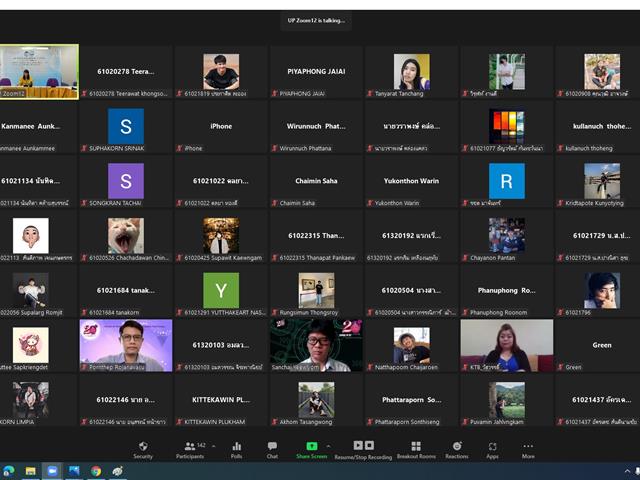640x480 pixels.
Task: Show hidden system tray icons chevron
Action: click(x=627, y=471)
